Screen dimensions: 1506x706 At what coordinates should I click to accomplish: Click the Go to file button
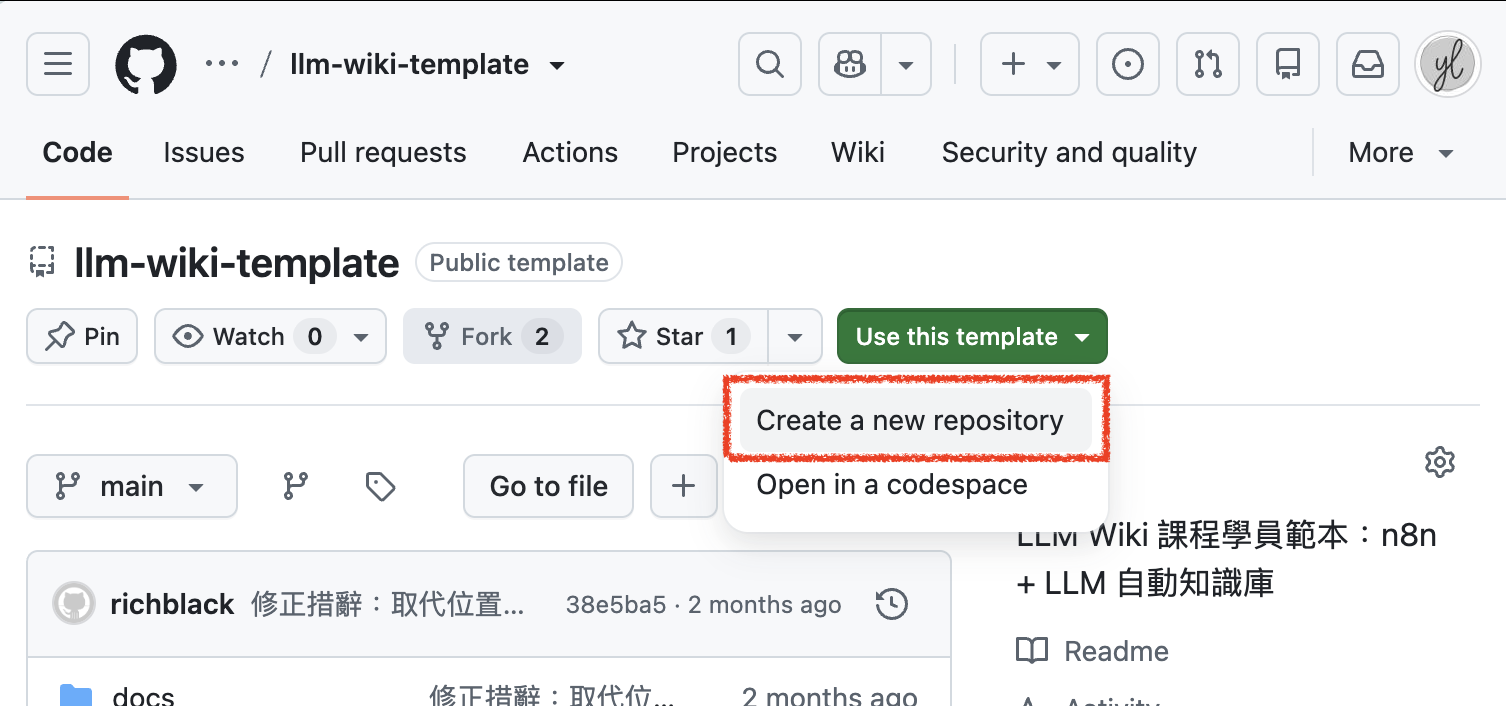point(548,486)
